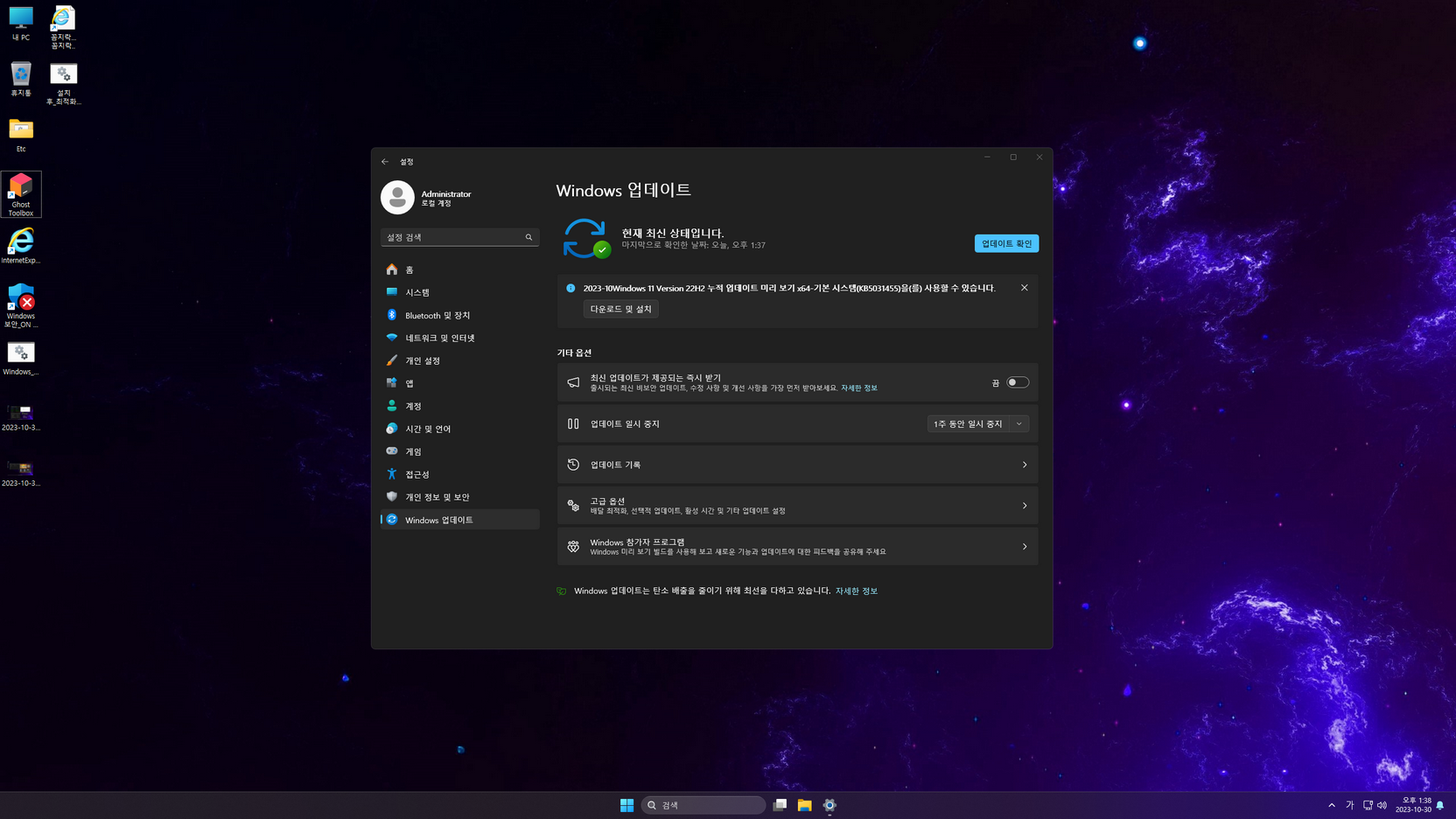
Task: Go back with the settings back arrow
Action: [385, 162]
